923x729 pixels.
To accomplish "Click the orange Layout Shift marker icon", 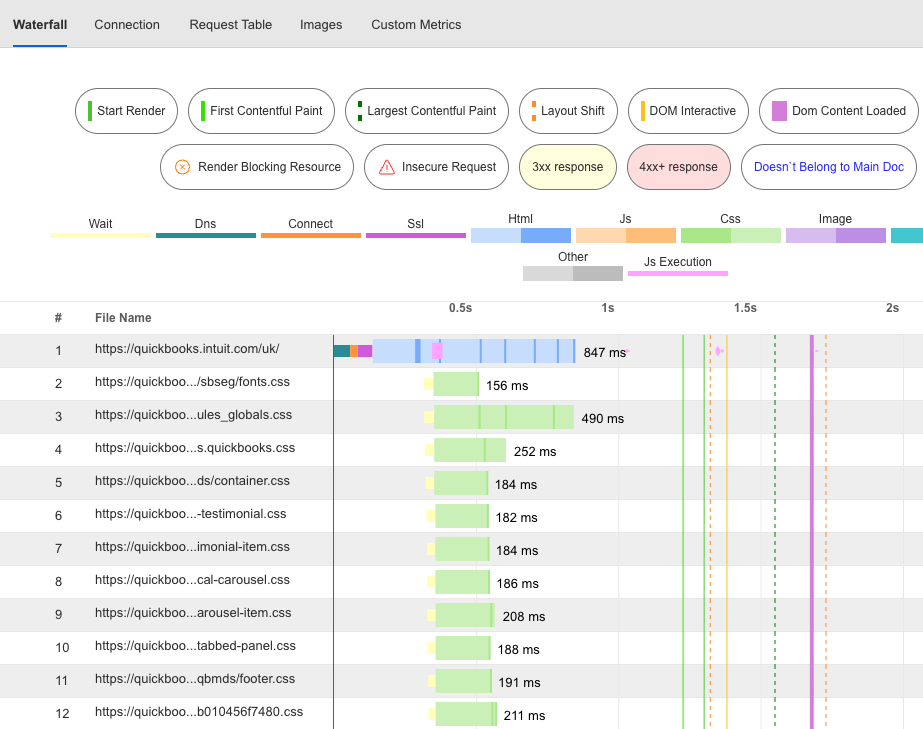I will pos(533,111).
